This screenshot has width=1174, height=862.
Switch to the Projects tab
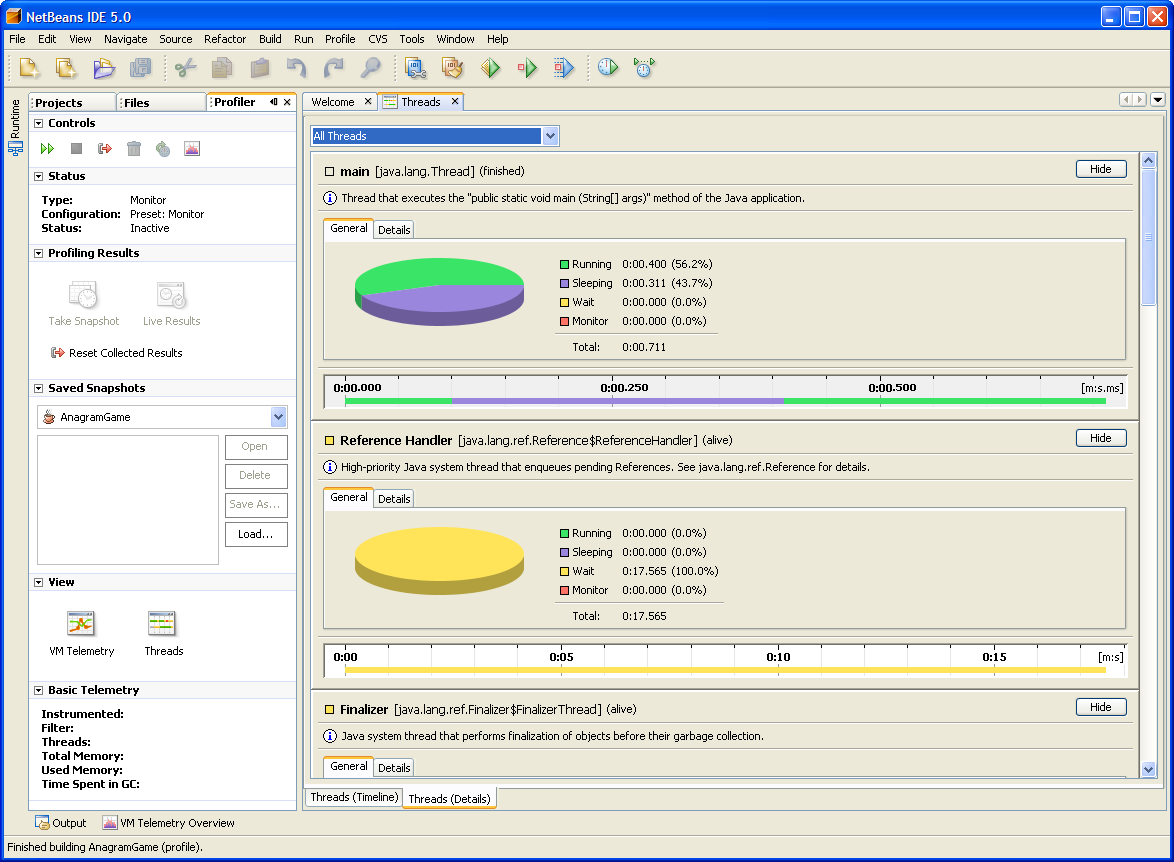(73, 103)
